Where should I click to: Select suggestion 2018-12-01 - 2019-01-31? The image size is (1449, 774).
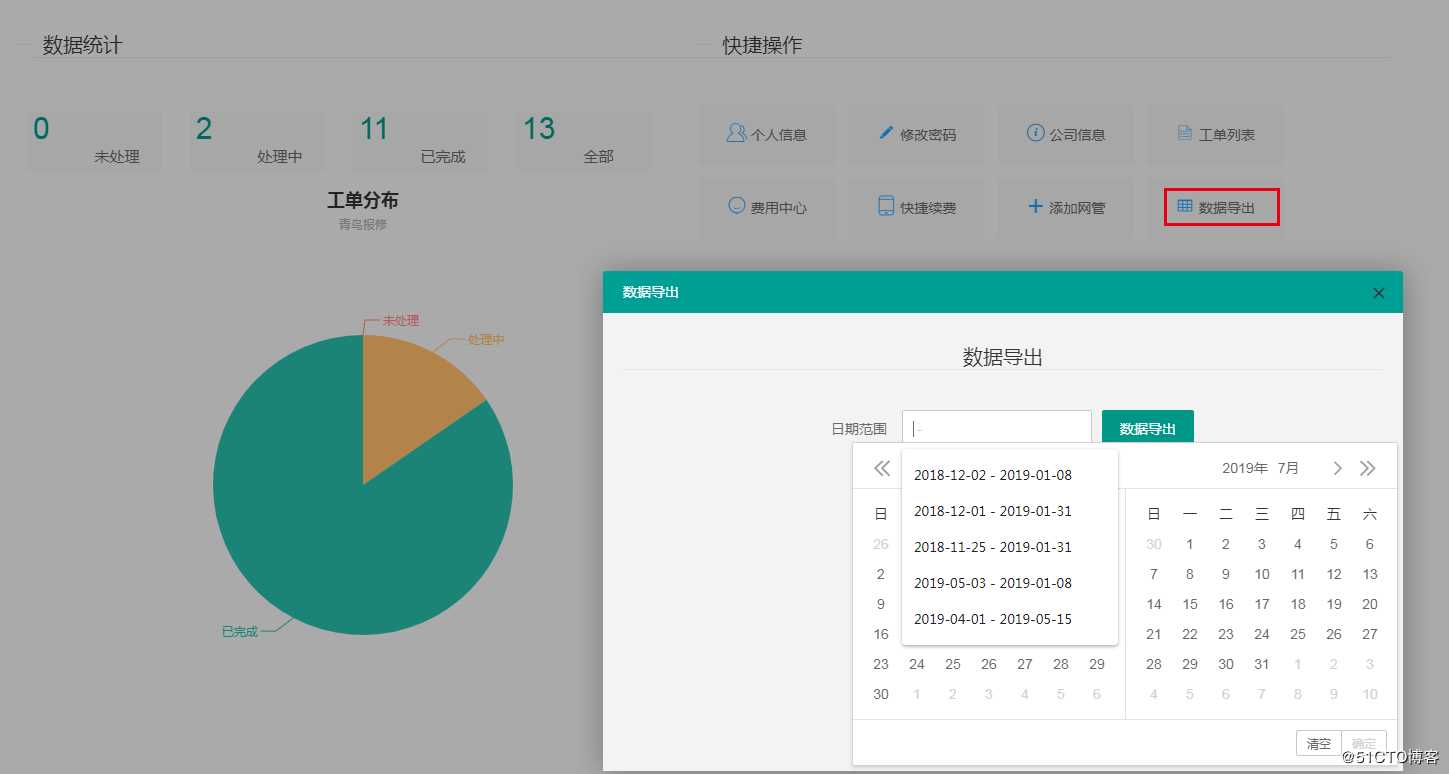pos(1010,511)
